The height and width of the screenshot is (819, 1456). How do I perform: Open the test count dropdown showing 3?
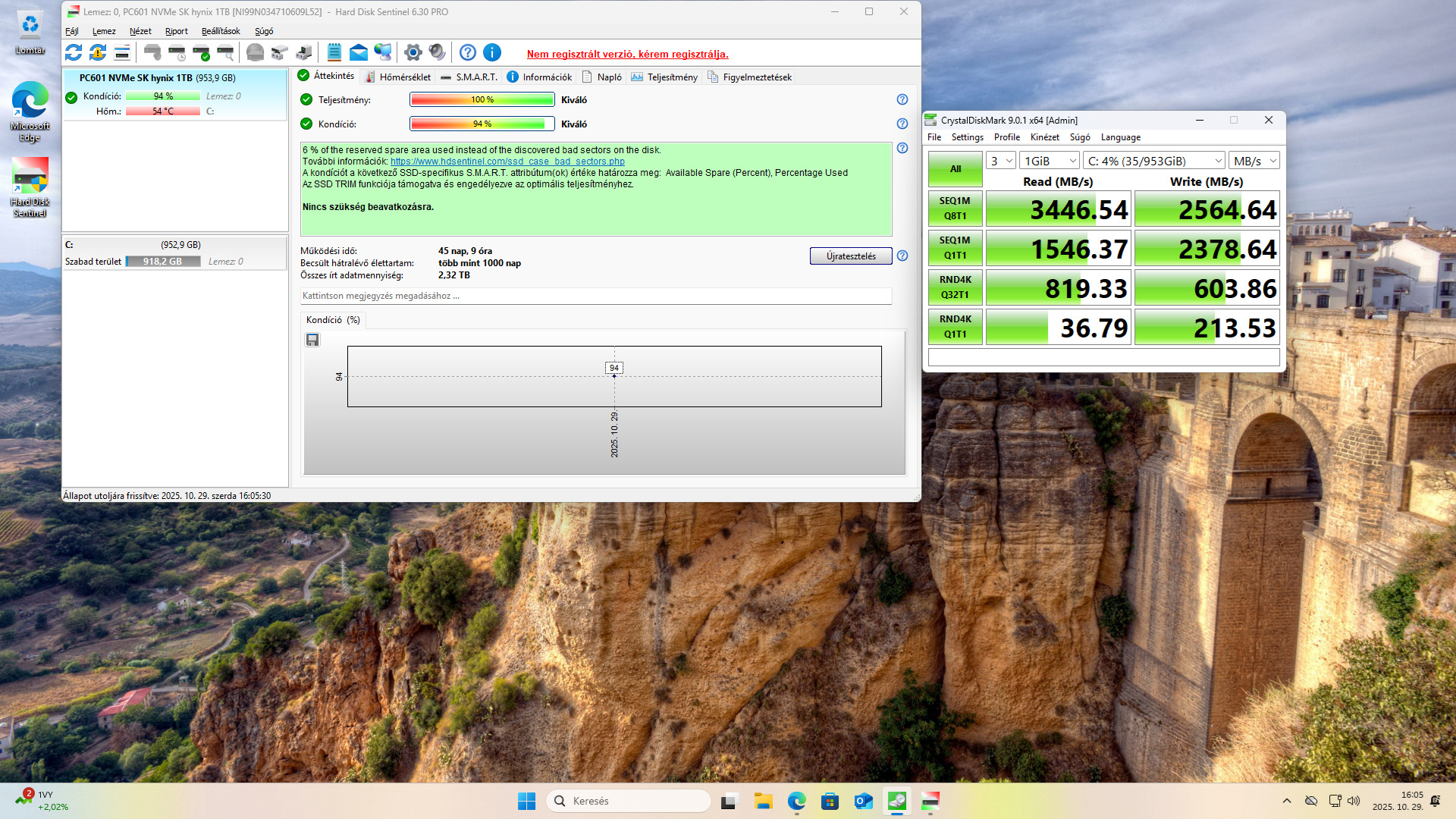click(x=1000, y=161)
